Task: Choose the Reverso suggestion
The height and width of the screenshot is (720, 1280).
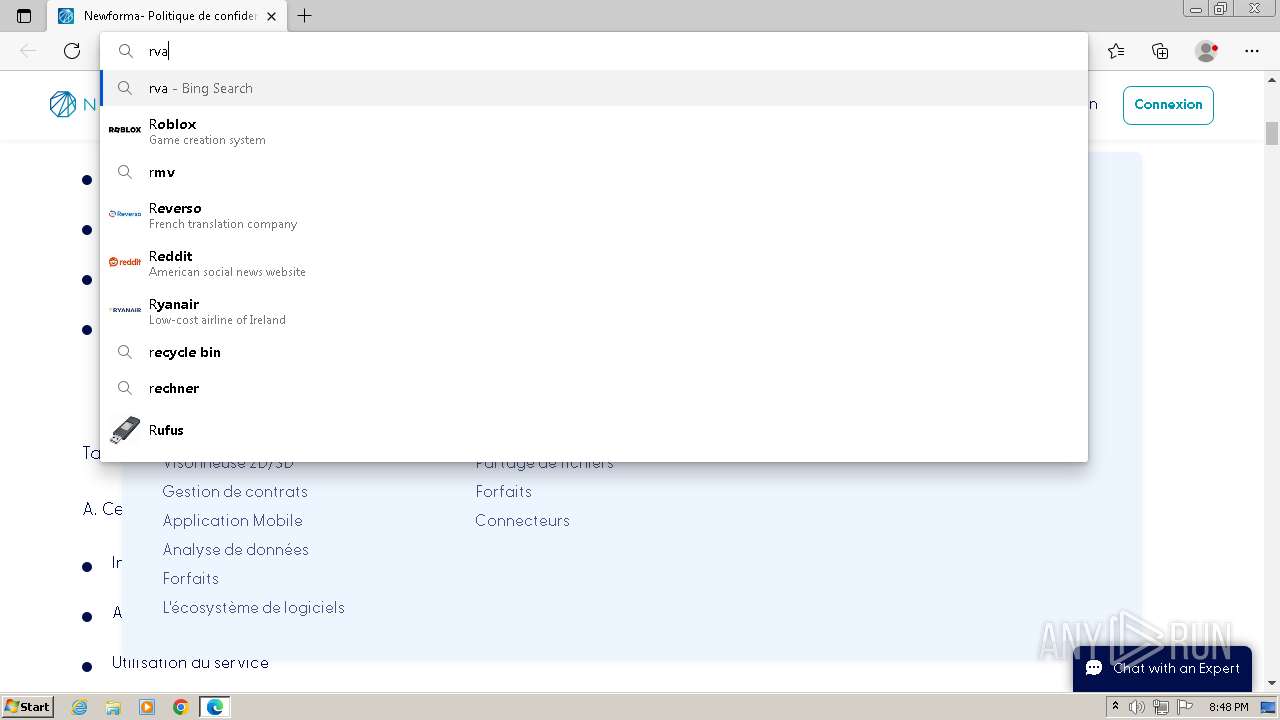Action: (x=594, y=215)
